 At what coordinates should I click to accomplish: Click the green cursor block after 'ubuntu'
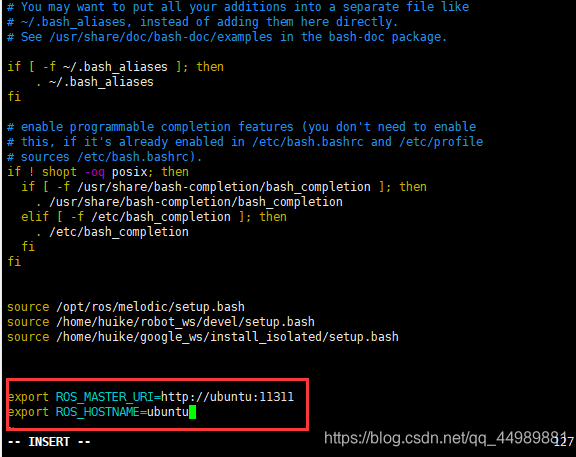[x=192, y=412]
